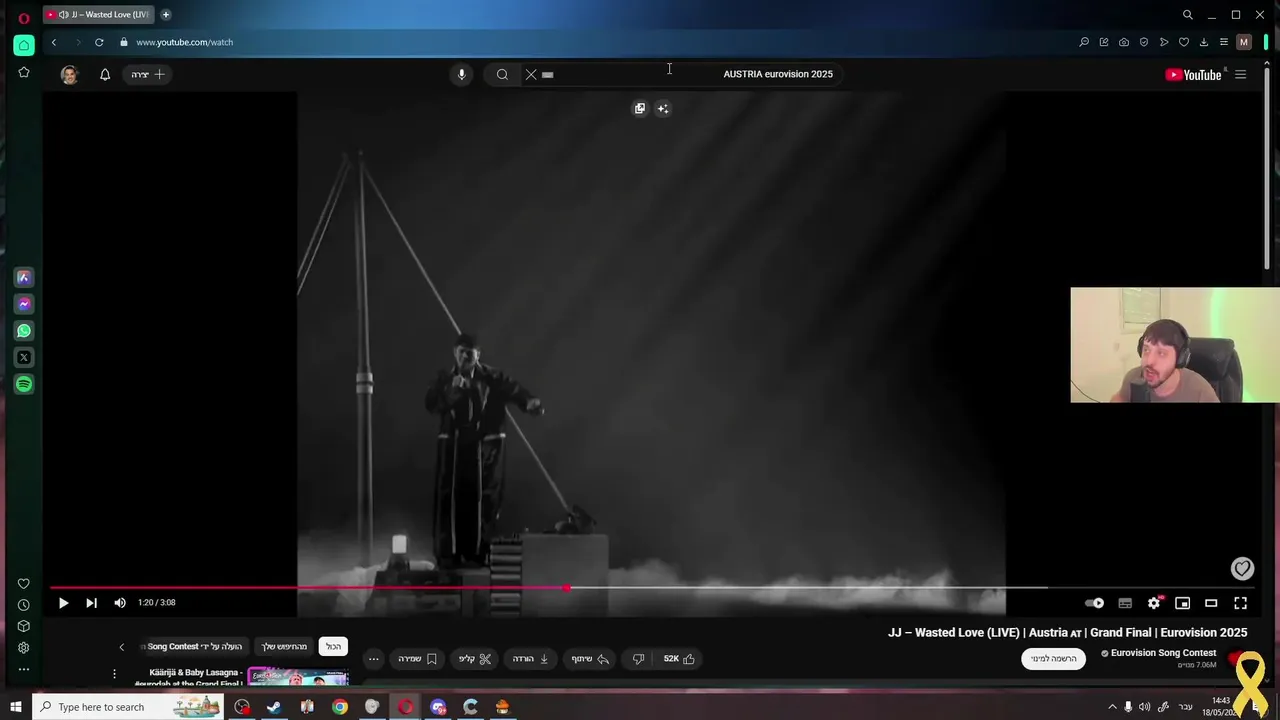Select the 'From Song Contest' chip
This screenshot has width=1280, height=720.
(x=194, y=647)
